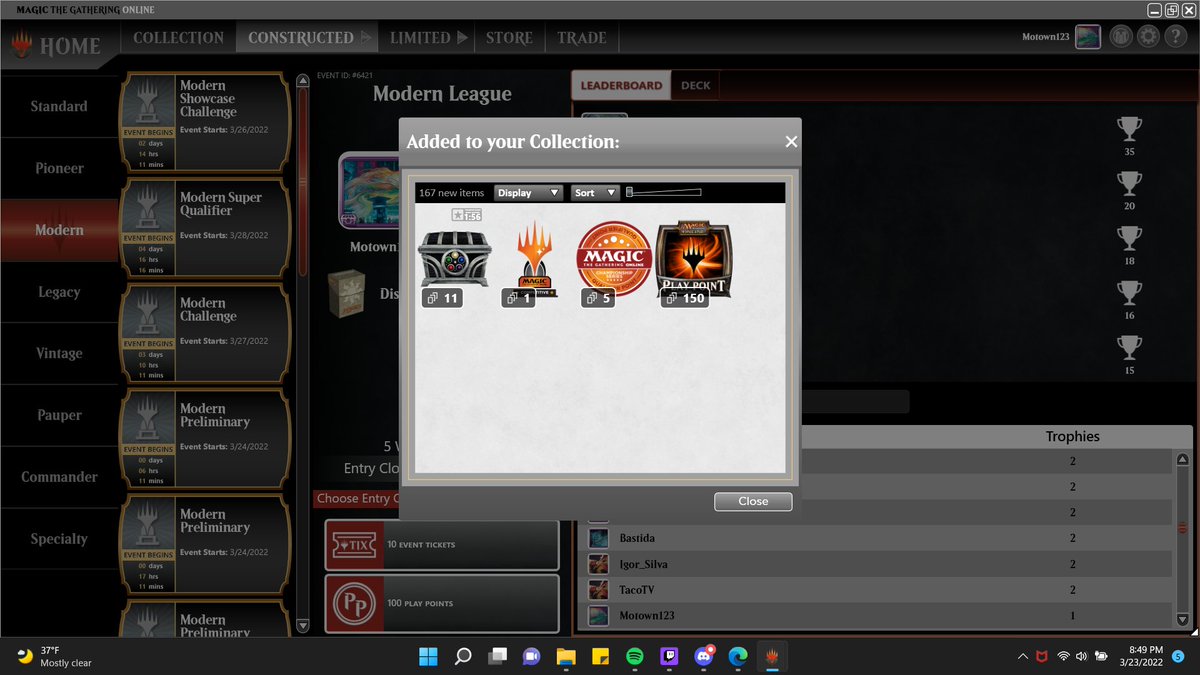The image size is (1200, 675).
Task: Select the Planeswalker symbol item with quantity 1
Action: (x=534, y=260)
